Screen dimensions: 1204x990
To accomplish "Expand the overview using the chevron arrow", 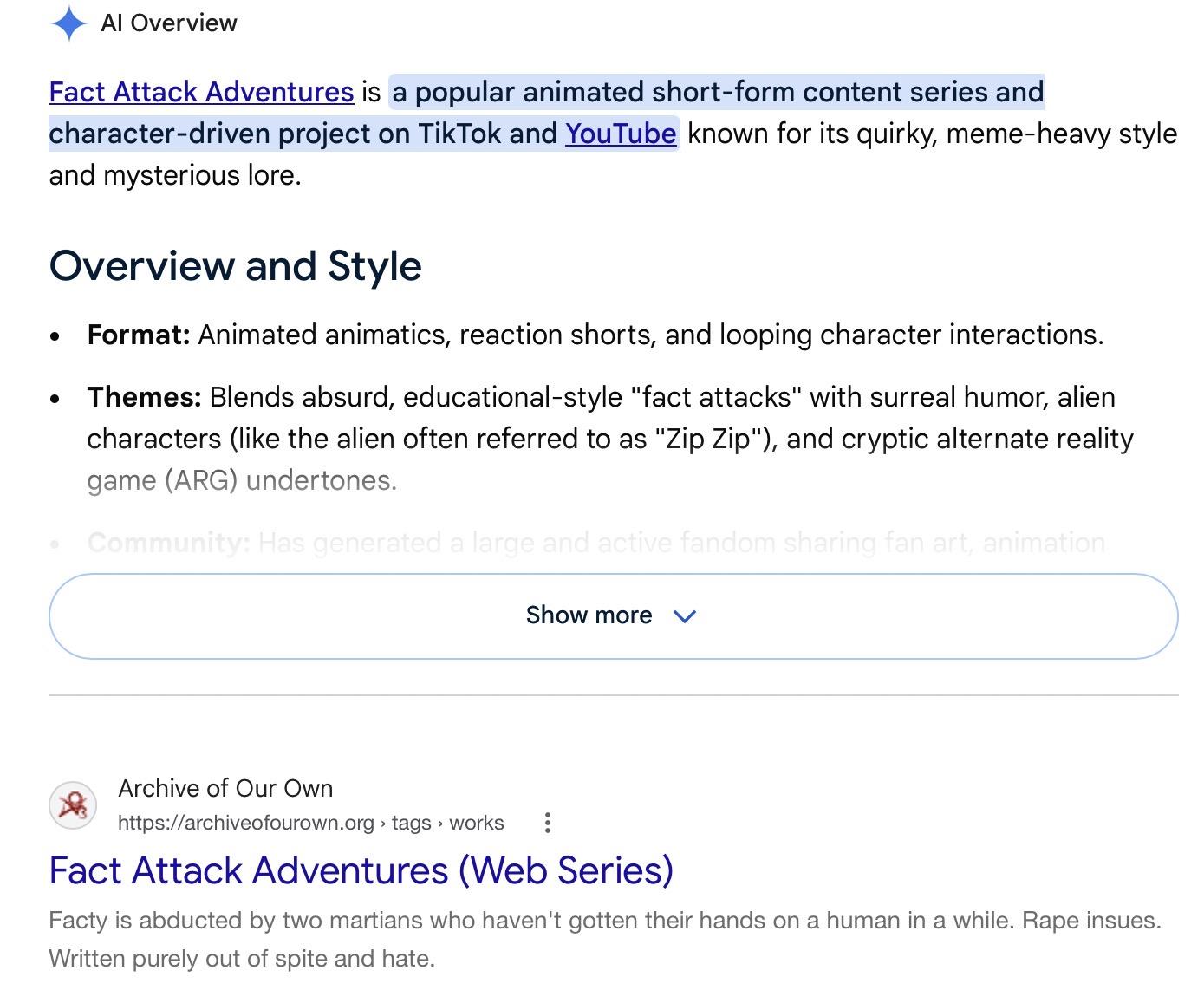I will pos(685,616).
